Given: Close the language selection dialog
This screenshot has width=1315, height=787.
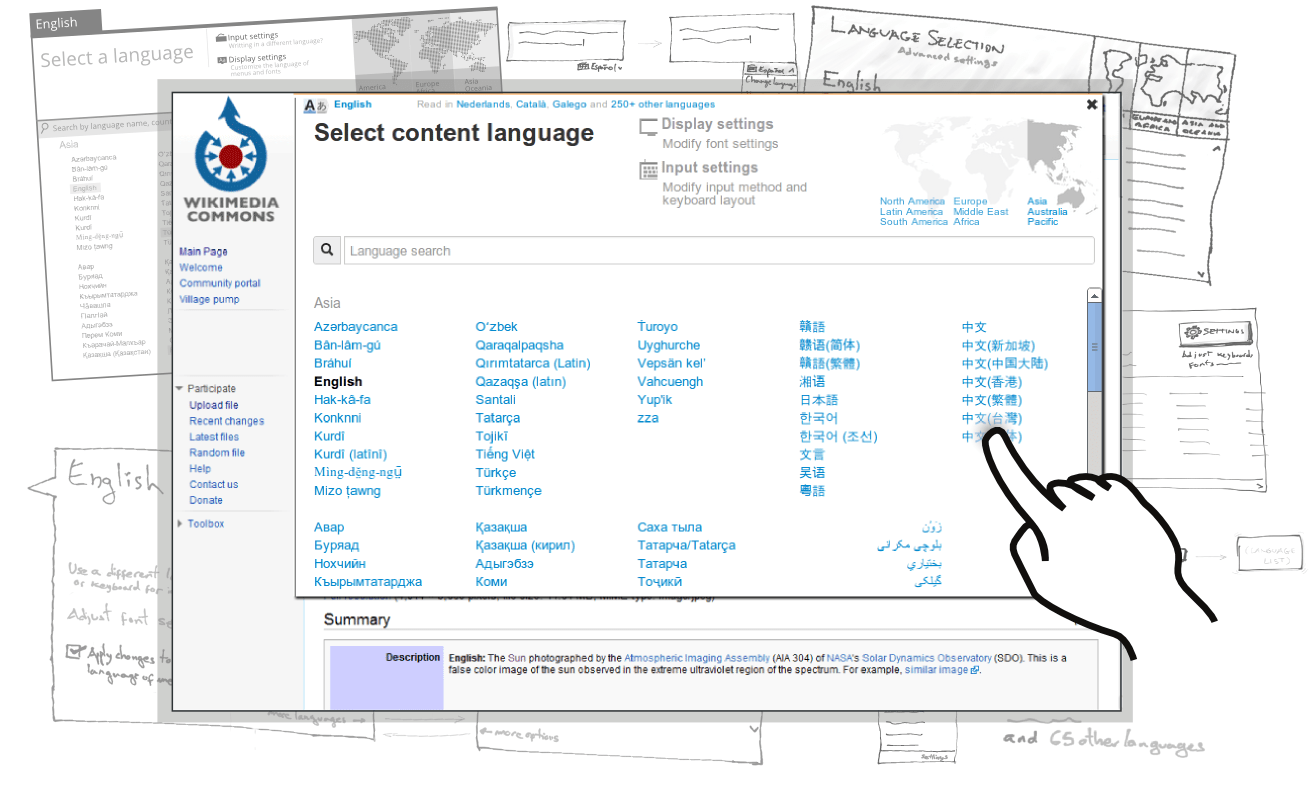Looking at the screenshot, I should (x=1092, y=104).
